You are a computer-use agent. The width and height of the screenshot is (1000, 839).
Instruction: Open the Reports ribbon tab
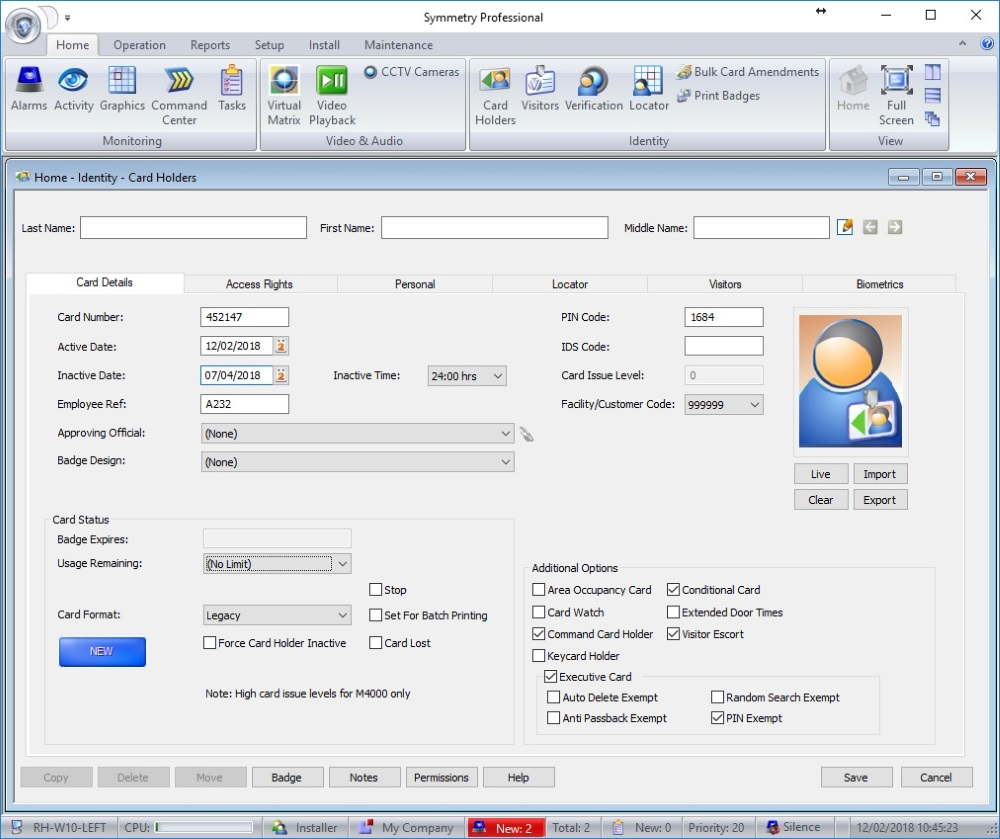[x=210, y=45]
